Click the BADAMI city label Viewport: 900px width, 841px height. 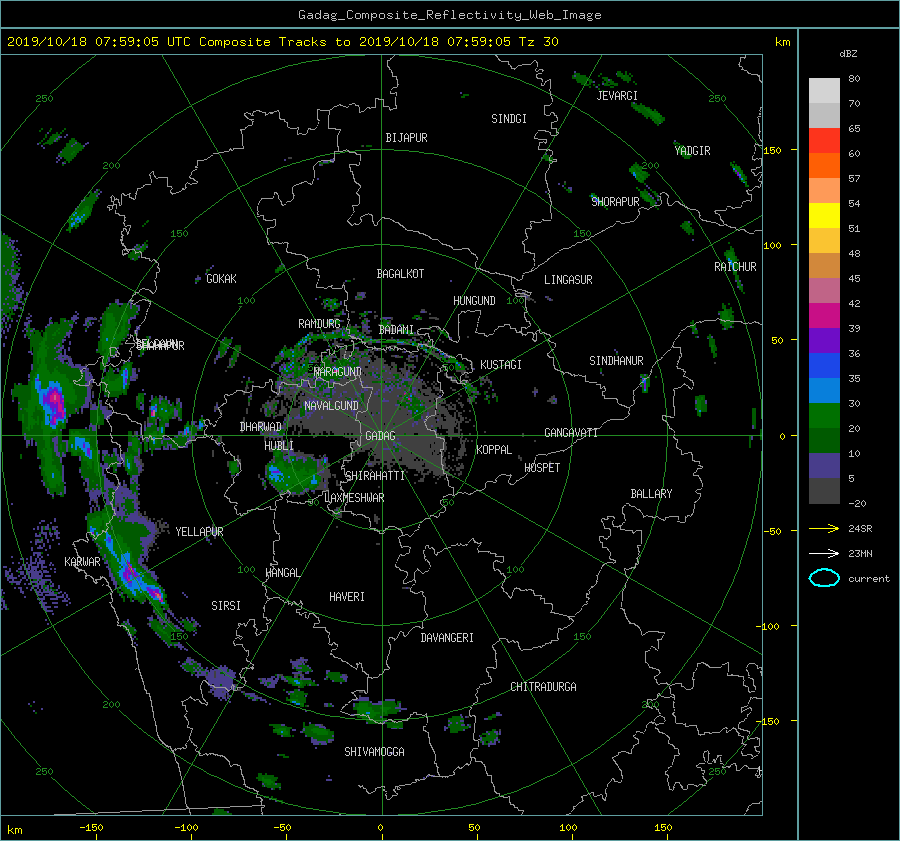[396, 330]
